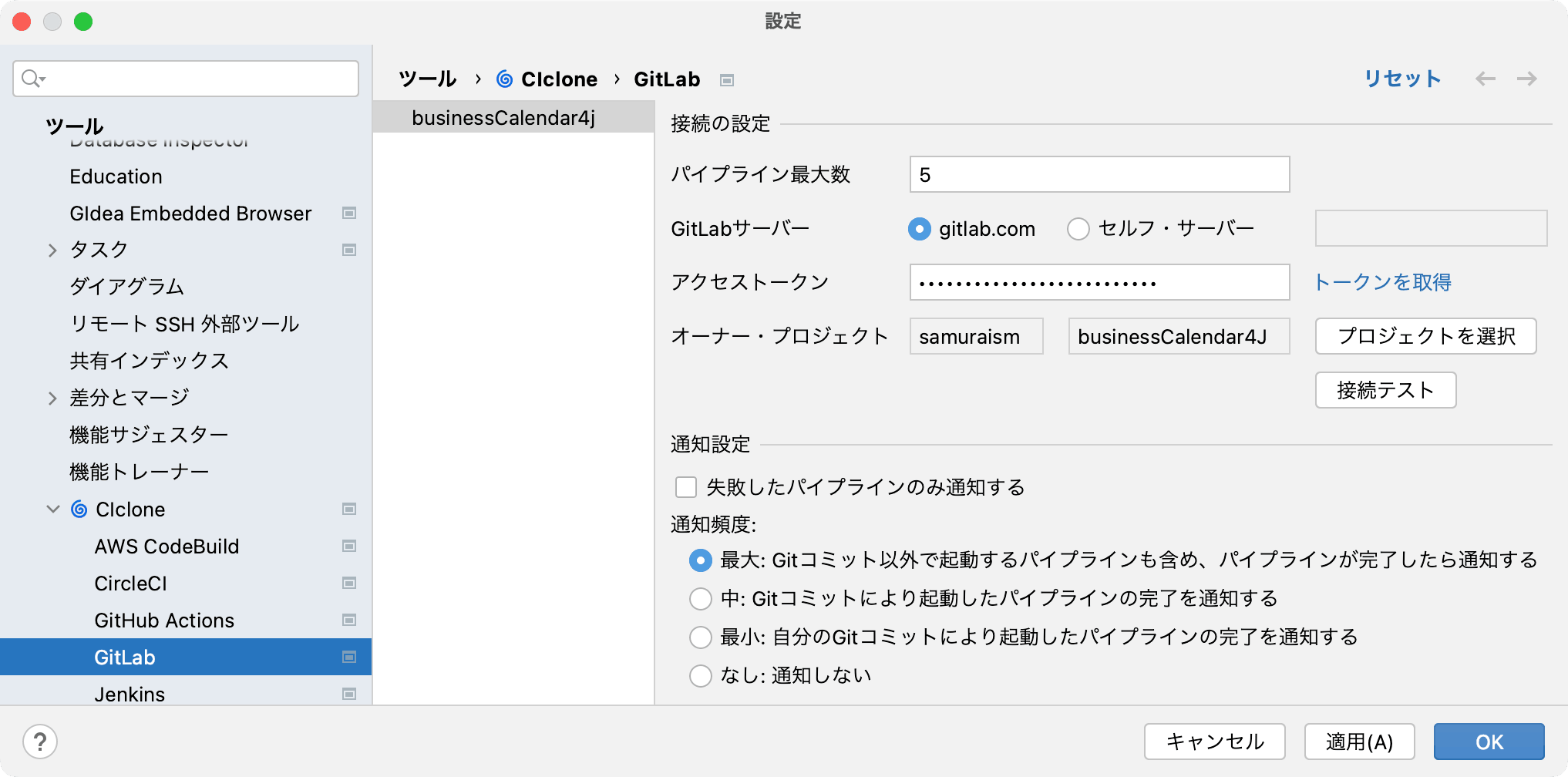Click the CIclone swirl icon in the sidebar tree
Screen dimensions: 1568x777
click(x=79, y=509)
